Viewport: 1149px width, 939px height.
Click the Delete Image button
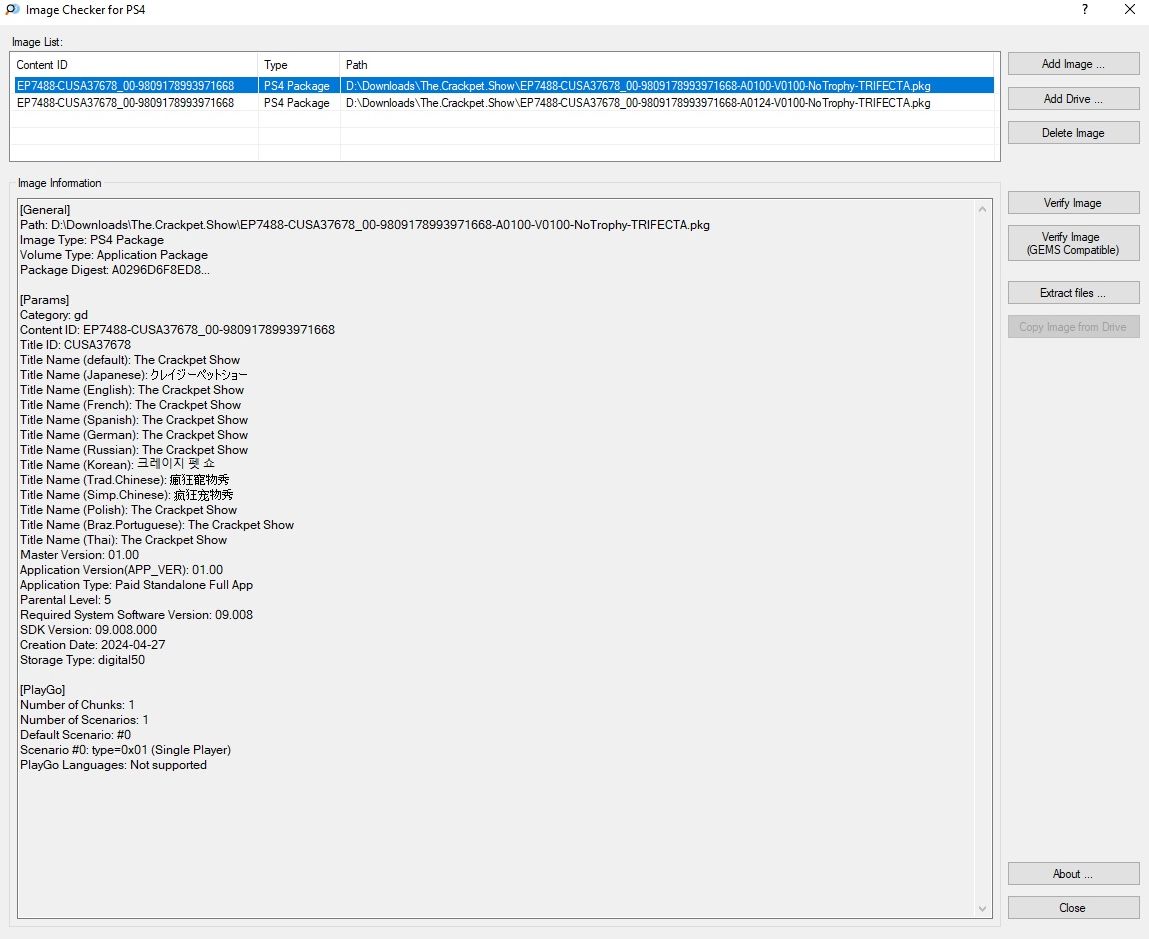(x=1073, y=133)
